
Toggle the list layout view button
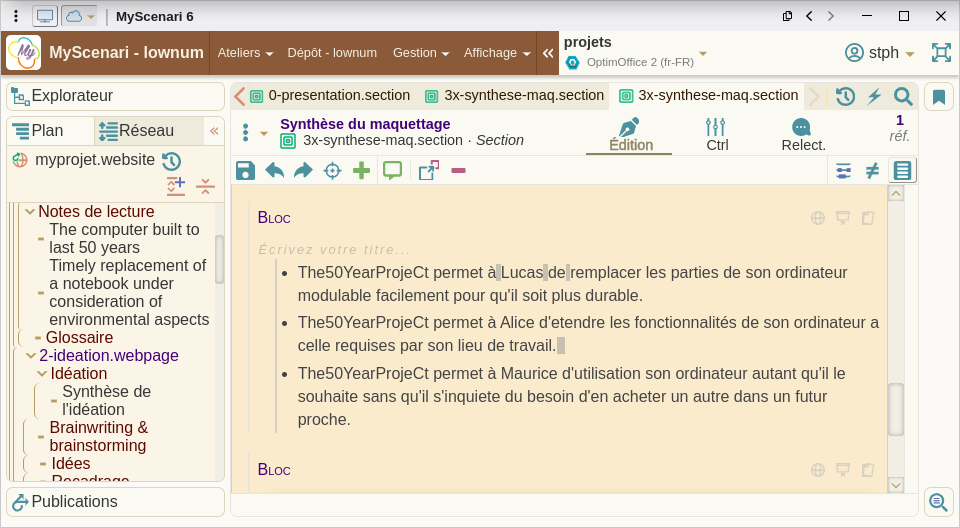point(902,171)
